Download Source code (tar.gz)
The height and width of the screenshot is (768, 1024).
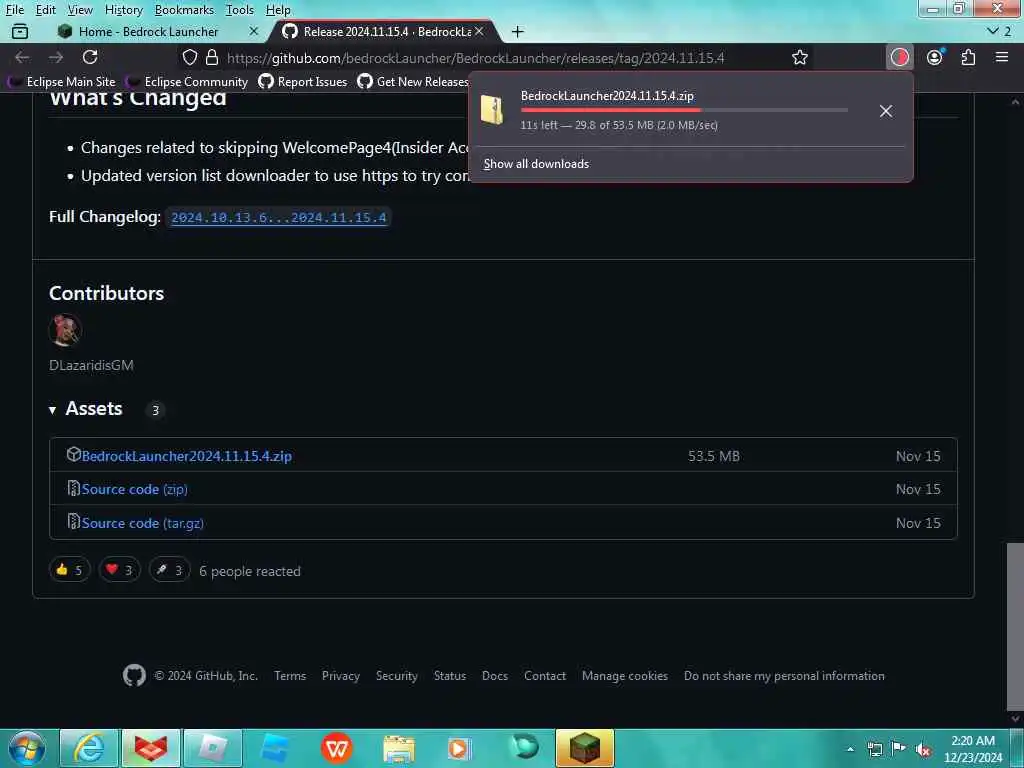coord(142,523)
